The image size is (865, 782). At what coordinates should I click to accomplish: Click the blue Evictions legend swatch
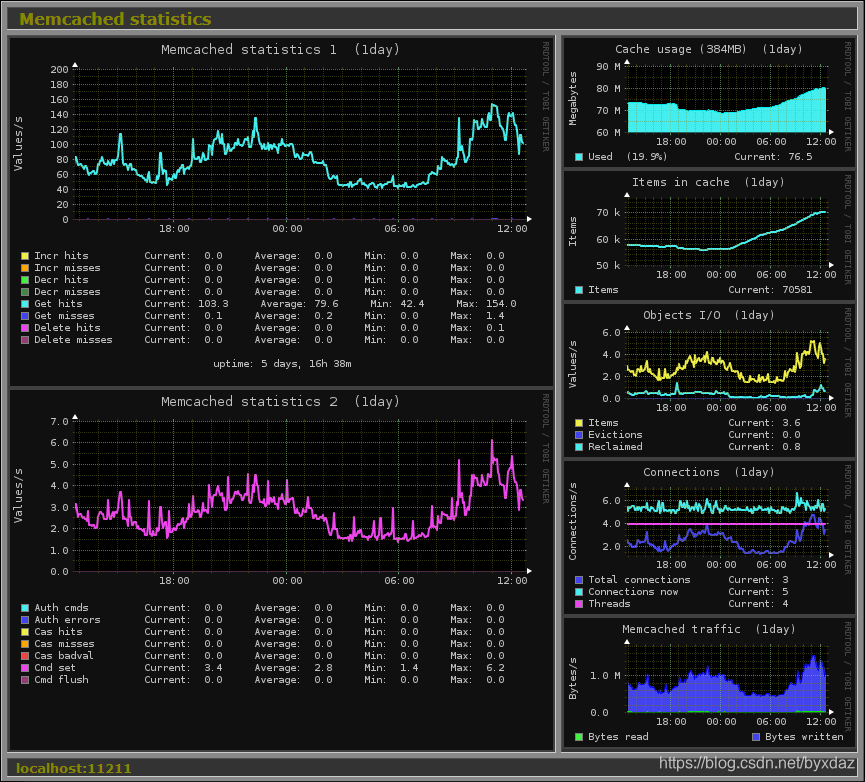pos(579,435)
